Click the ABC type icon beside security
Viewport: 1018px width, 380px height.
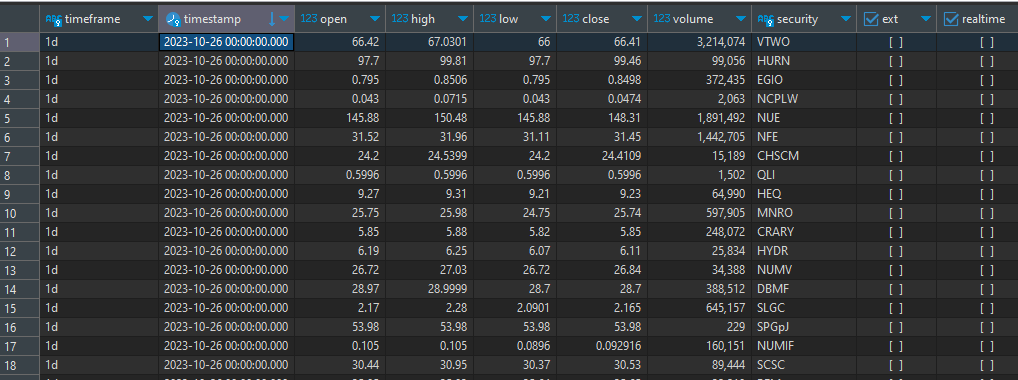point(766,19)
